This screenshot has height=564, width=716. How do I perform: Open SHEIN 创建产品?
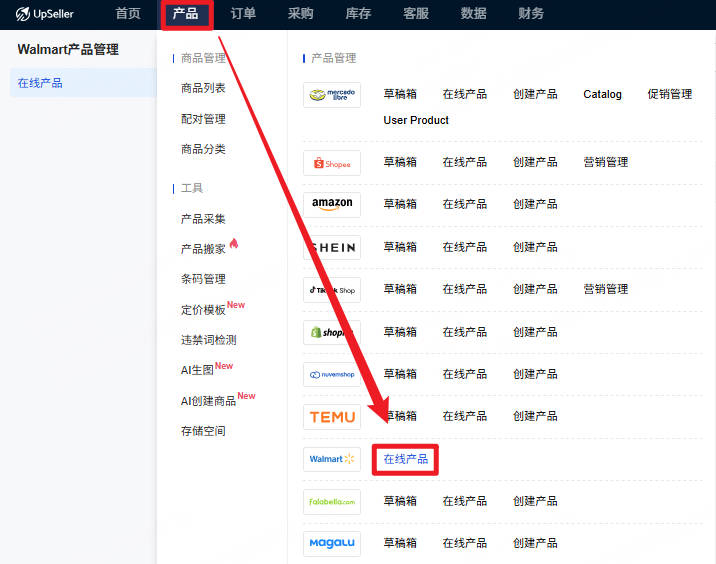coord(535,248)
